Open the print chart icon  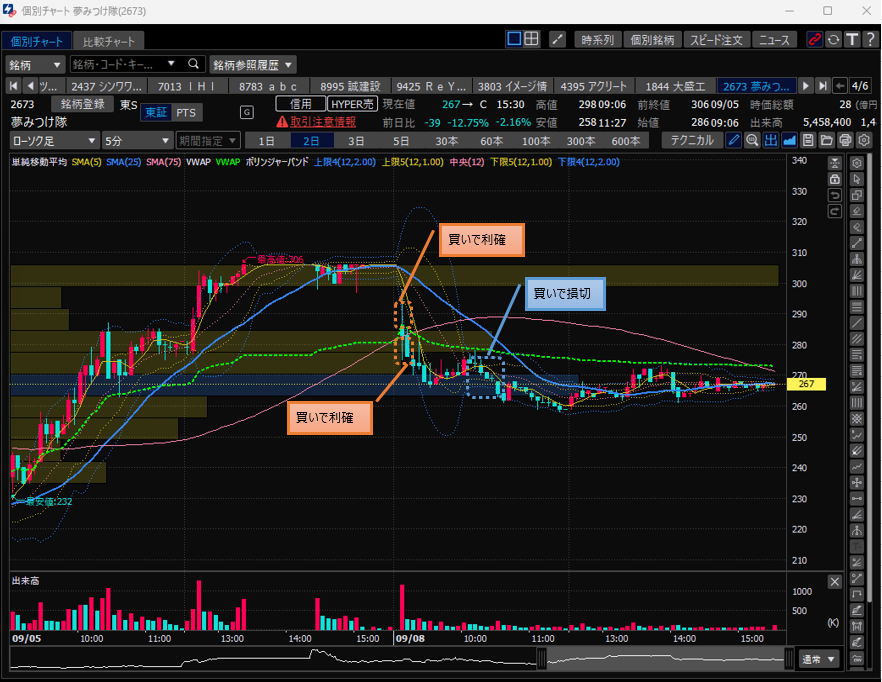(845, 141)
